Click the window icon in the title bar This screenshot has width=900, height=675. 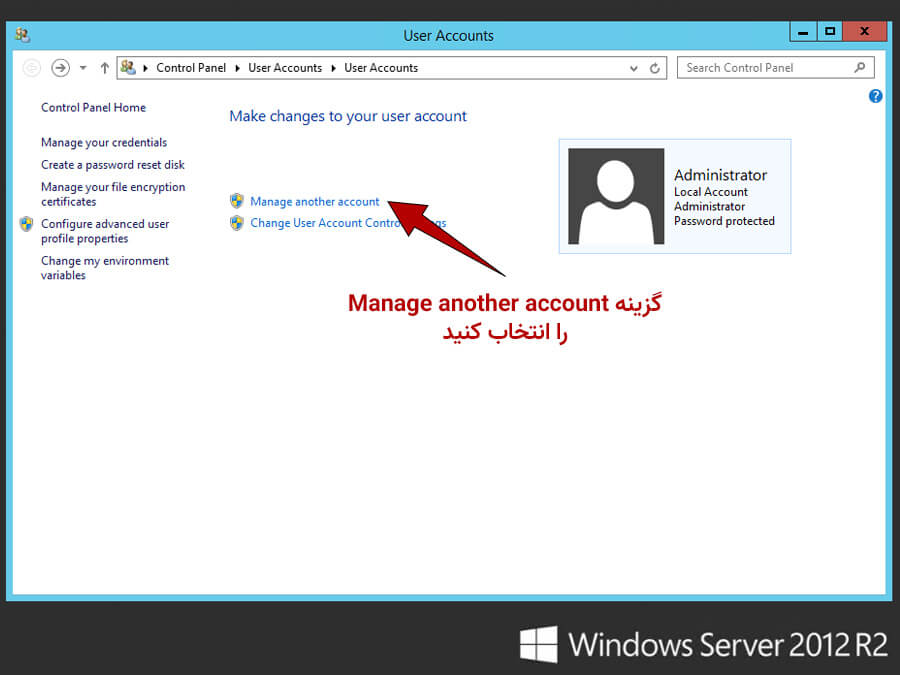click(22, 35)
